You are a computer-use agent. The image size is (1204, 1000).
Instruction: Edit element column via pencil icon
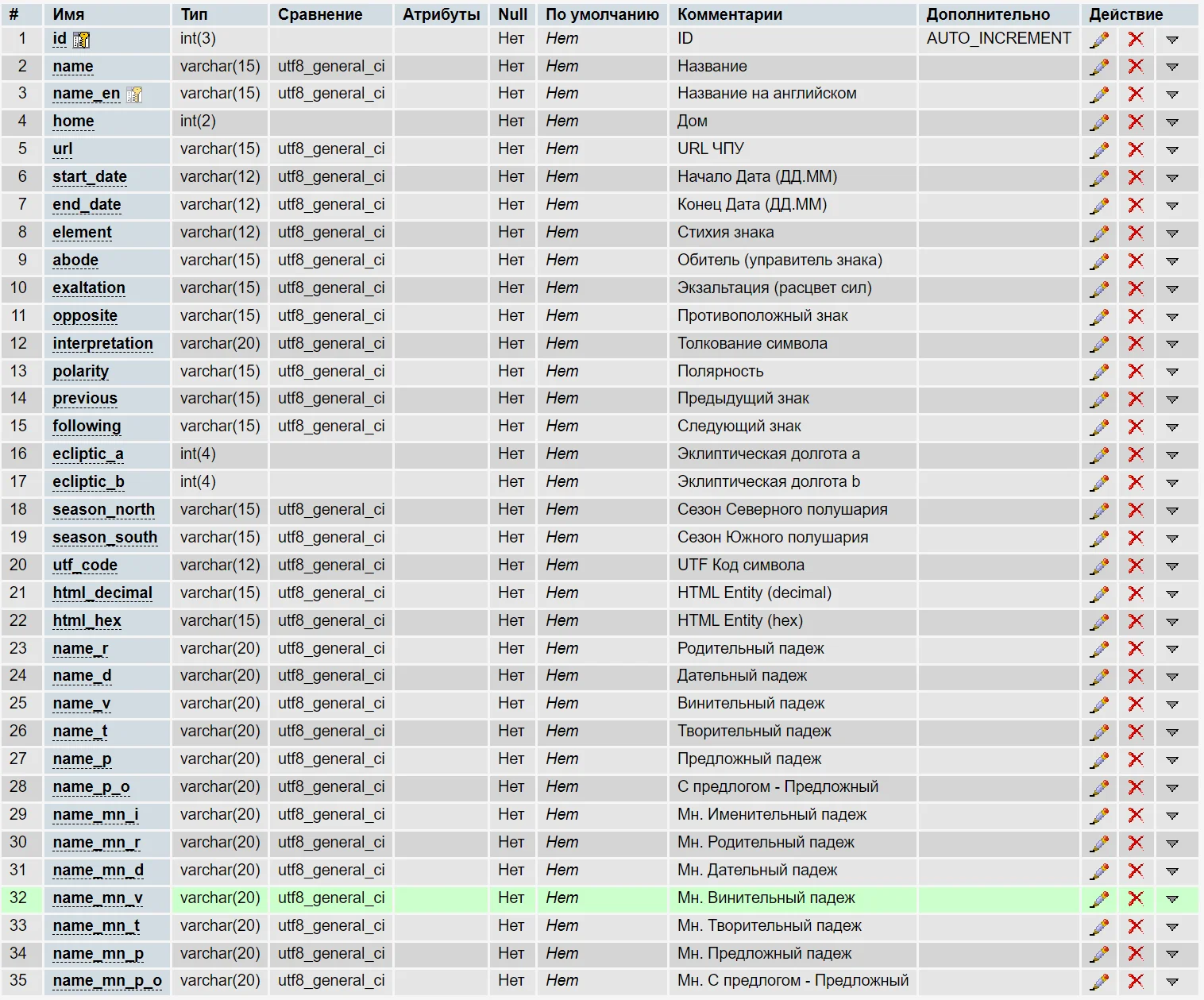1099,233
